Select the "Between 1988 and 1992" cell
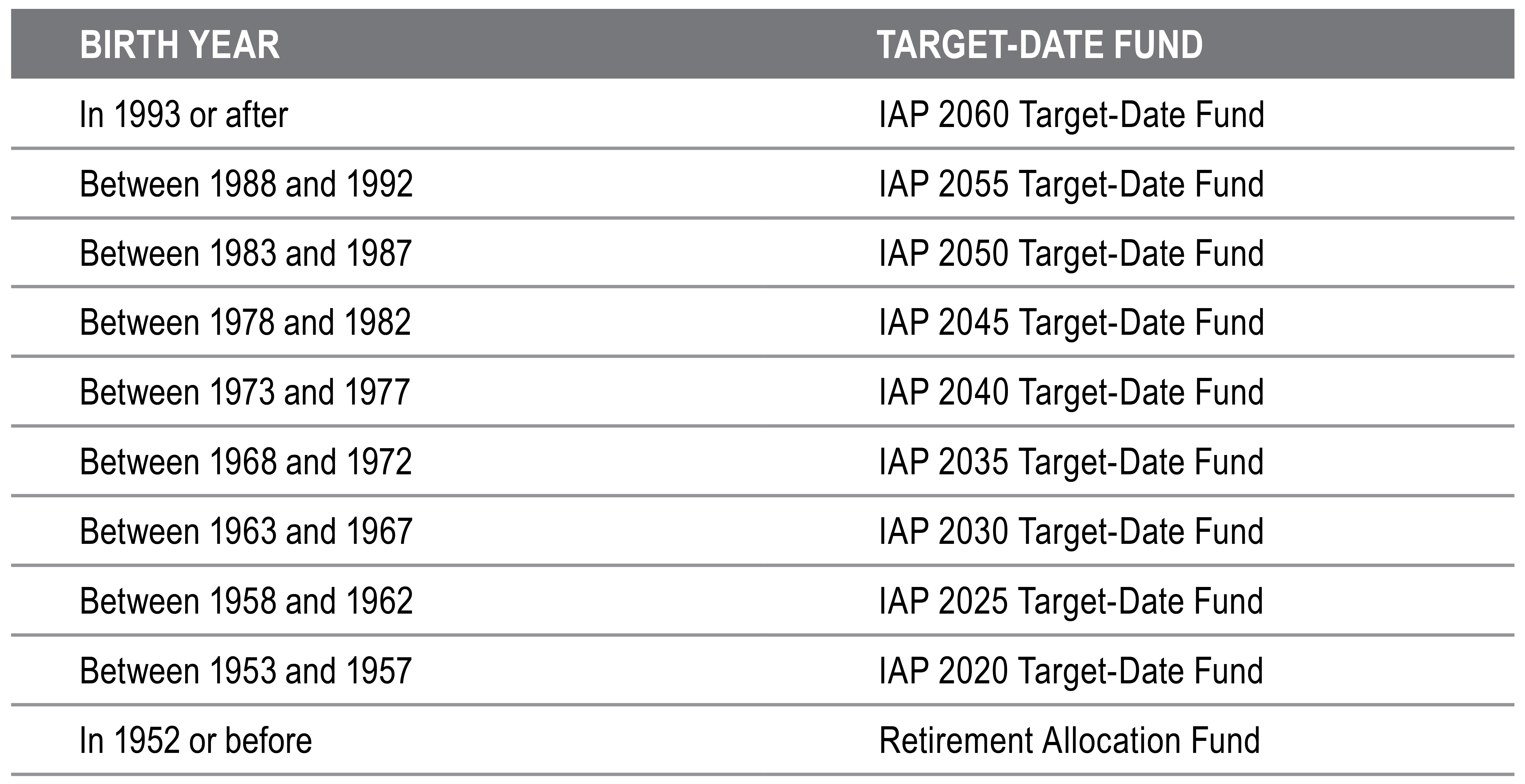The height and width of the screenshot is (784, 1525). click(246, 184)
